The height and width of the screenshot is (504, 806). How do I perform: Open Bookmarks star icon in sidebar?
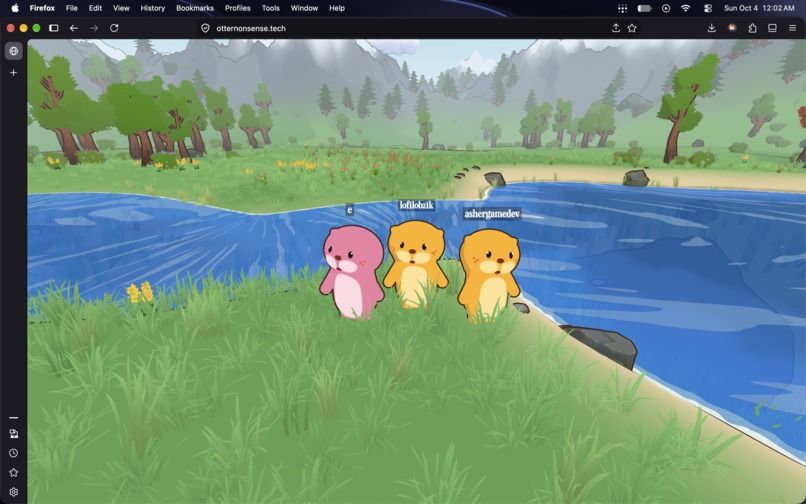[x=14, y=472]
